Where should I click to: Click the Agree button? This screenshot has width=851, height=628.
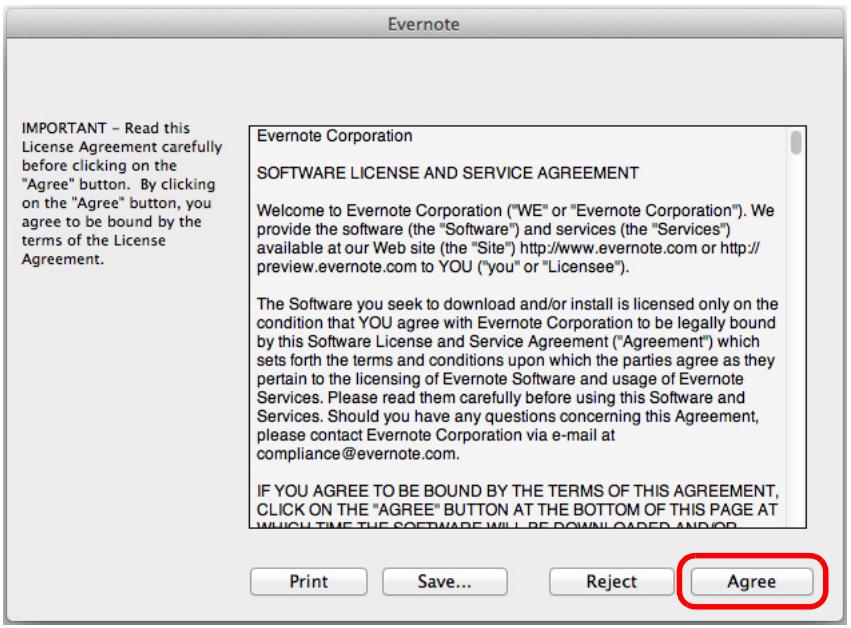[752, 581]
